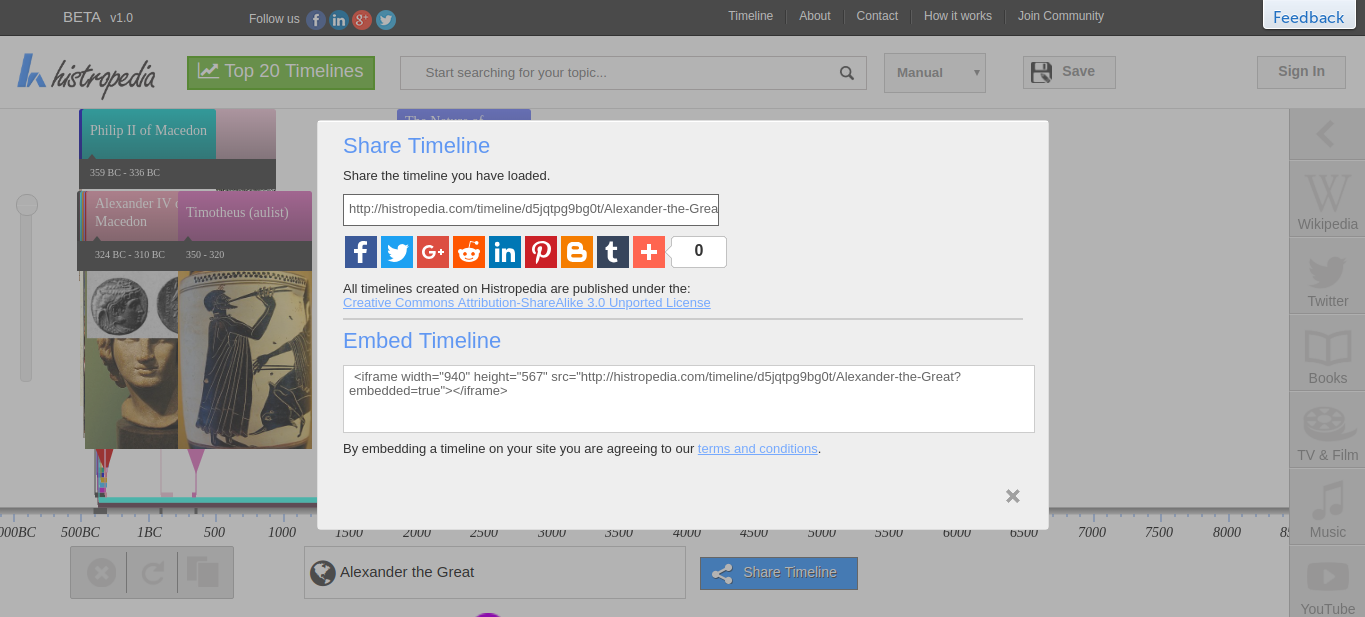
Task: Click the share counter showing 0
Action: pyautogui.click(x=699, y=252)
